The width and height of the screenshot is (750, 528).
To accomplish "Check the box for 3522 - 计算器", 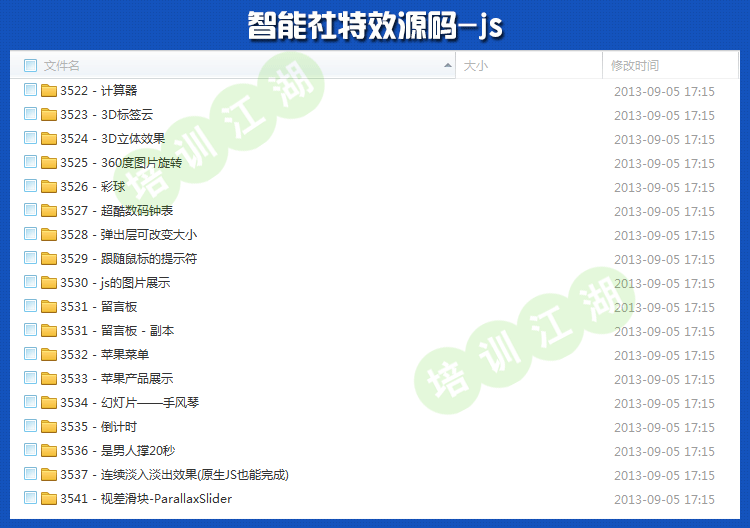I will point(30,89).
